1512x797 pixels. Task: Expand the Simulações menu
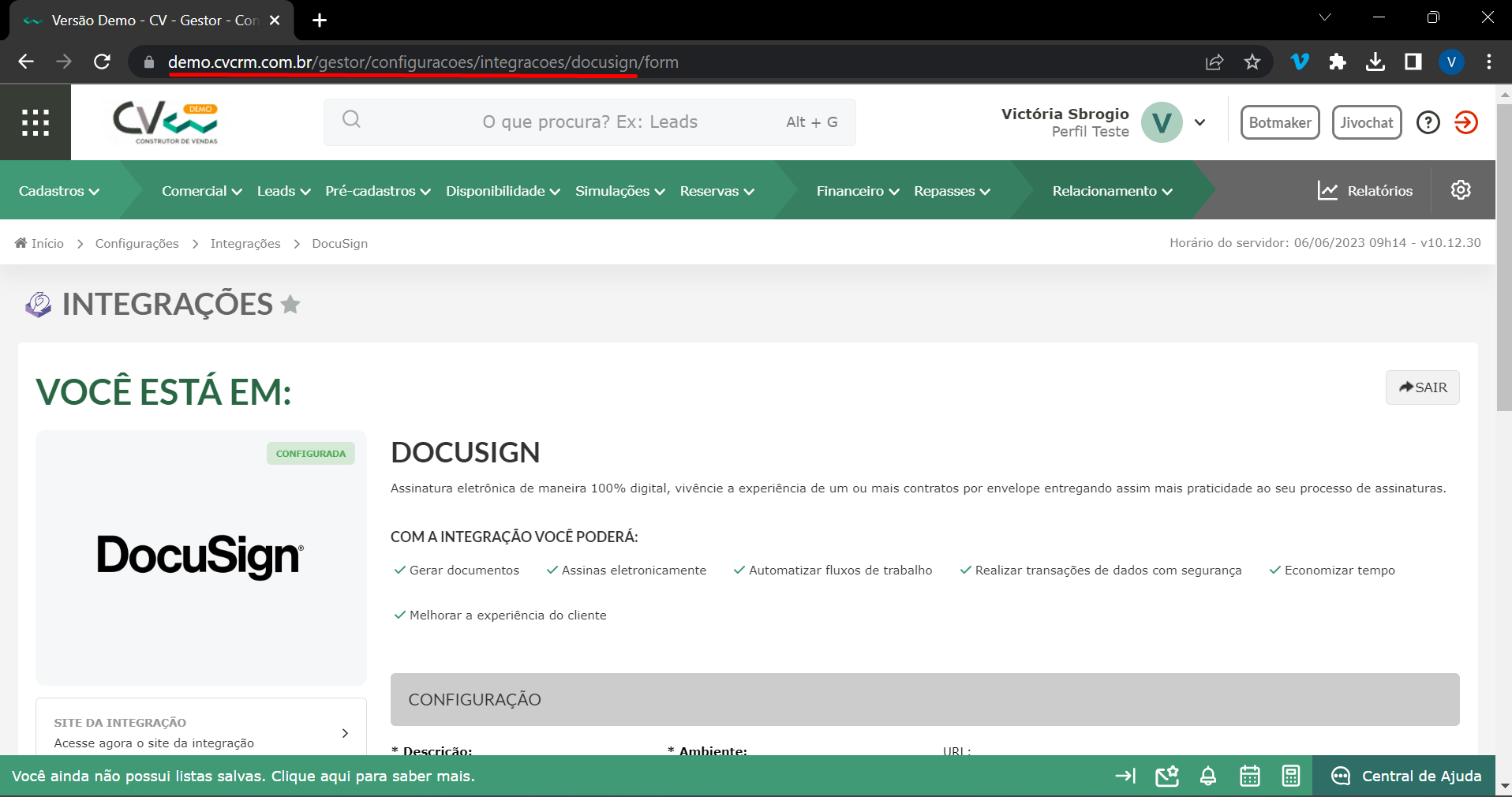(620, 191)
